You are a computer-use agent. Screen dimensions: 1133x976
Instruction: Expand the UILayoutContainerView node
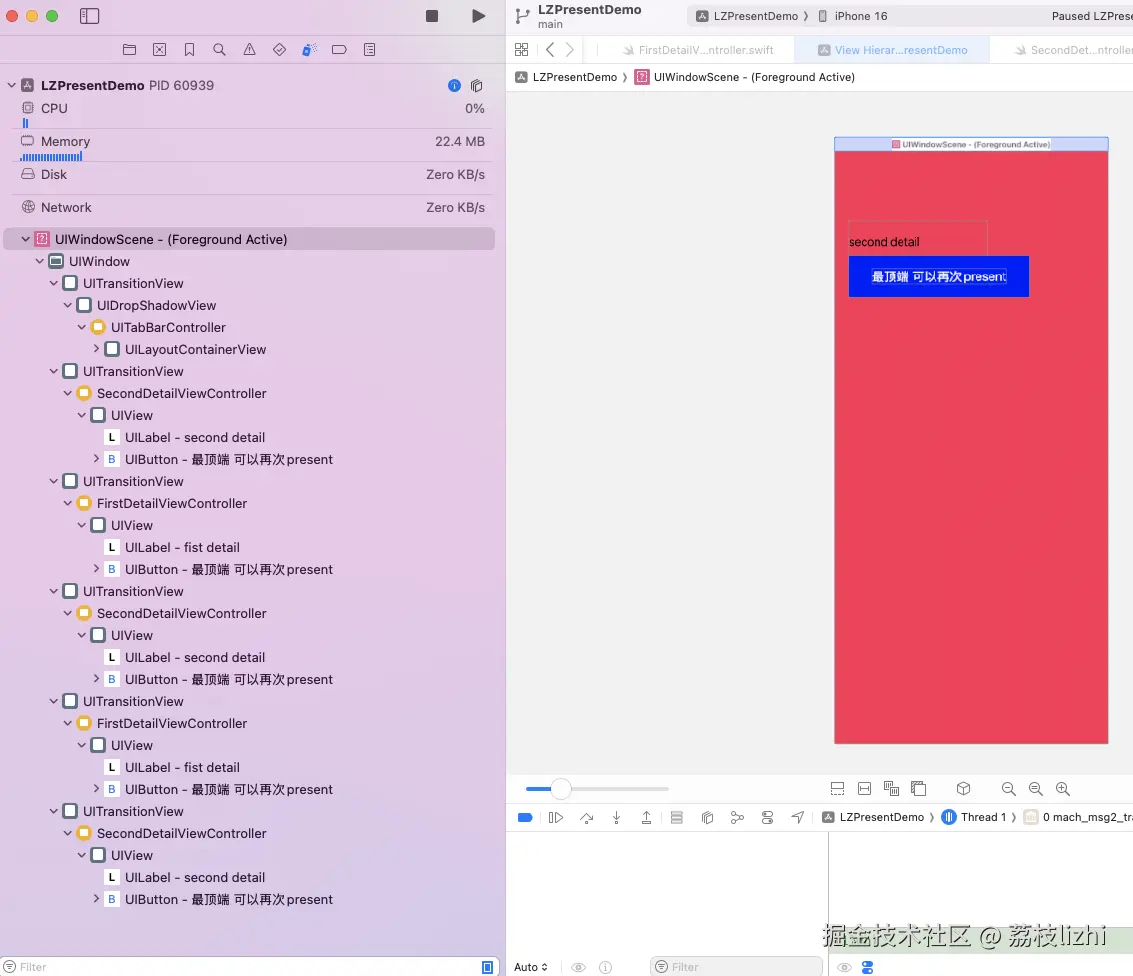pos(96,349)
